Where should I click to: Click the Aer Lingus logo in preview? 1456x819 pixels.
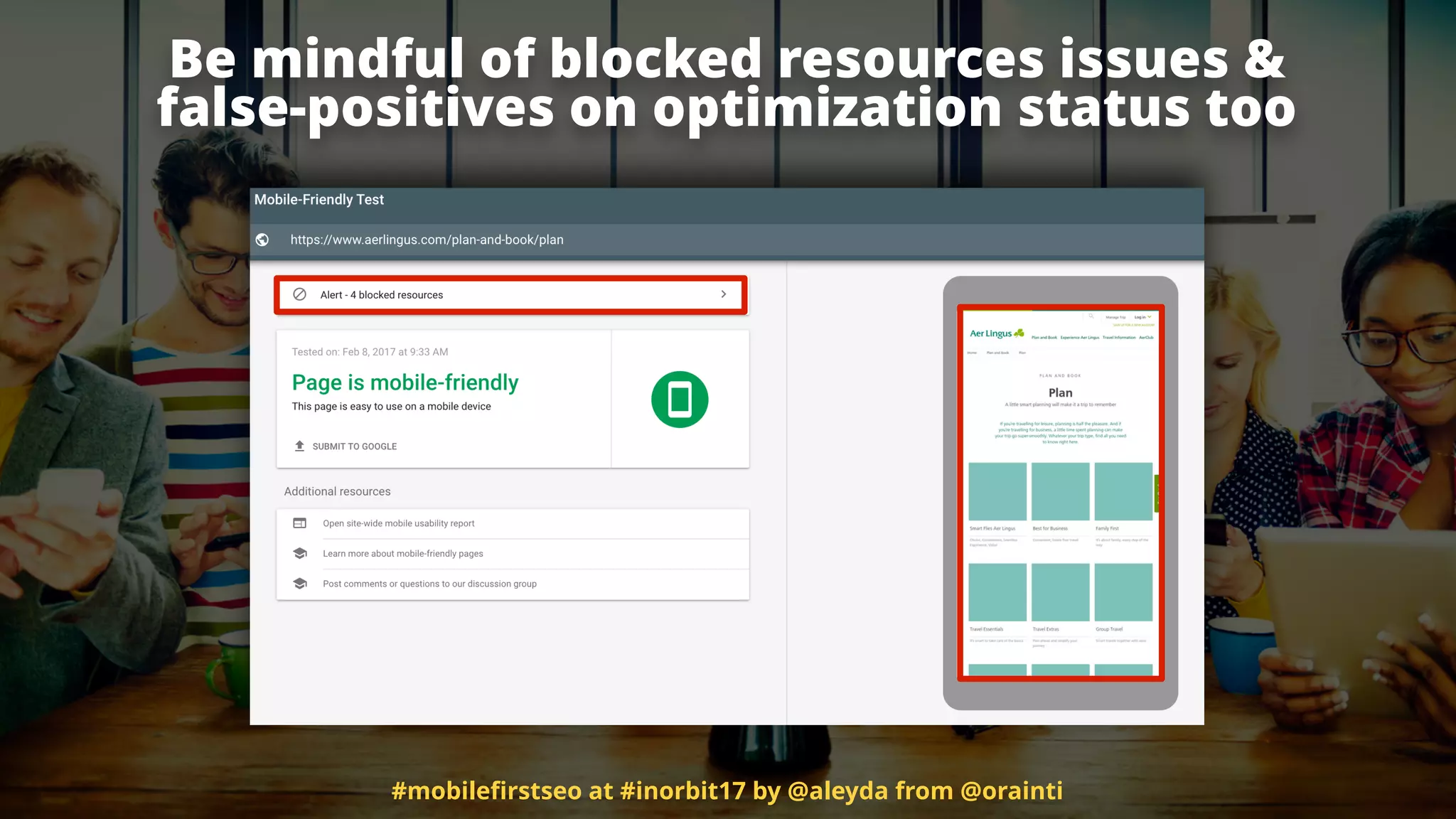pyautogui.click(x=997, y=333)
